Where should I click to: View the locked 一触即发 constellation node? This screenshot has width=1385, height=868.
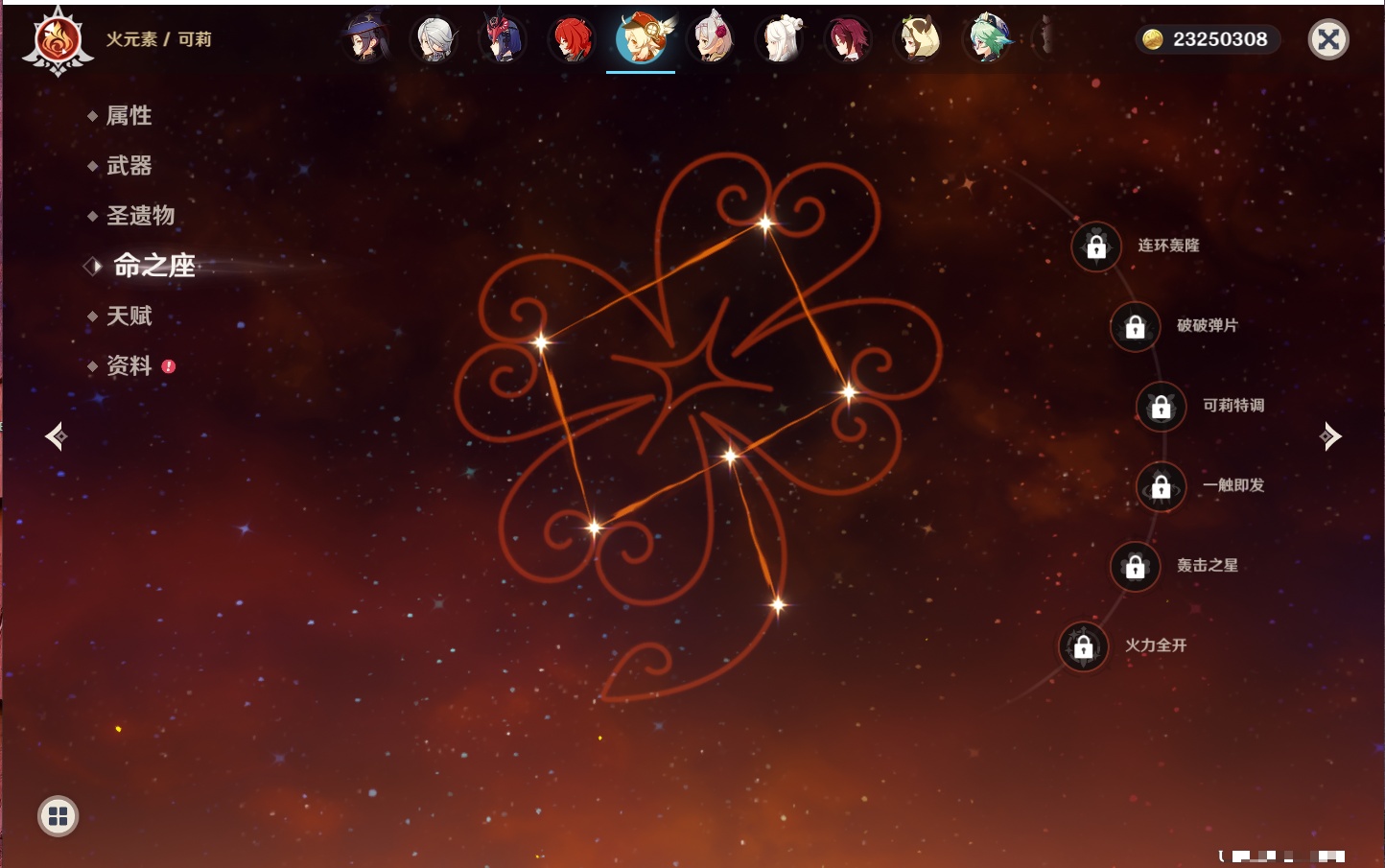(1162, 486)
